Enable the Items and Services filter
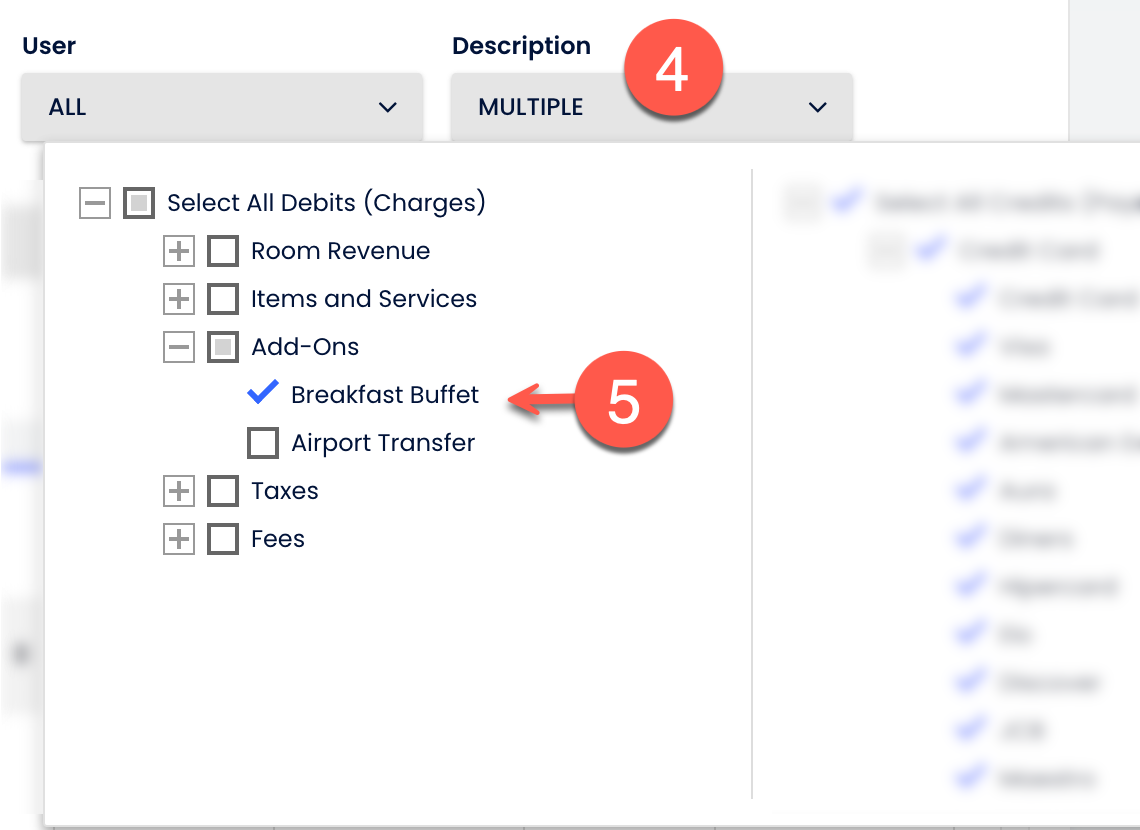Screen dimensions: 1140x830 pyautogui.click(x=222, y=299)
